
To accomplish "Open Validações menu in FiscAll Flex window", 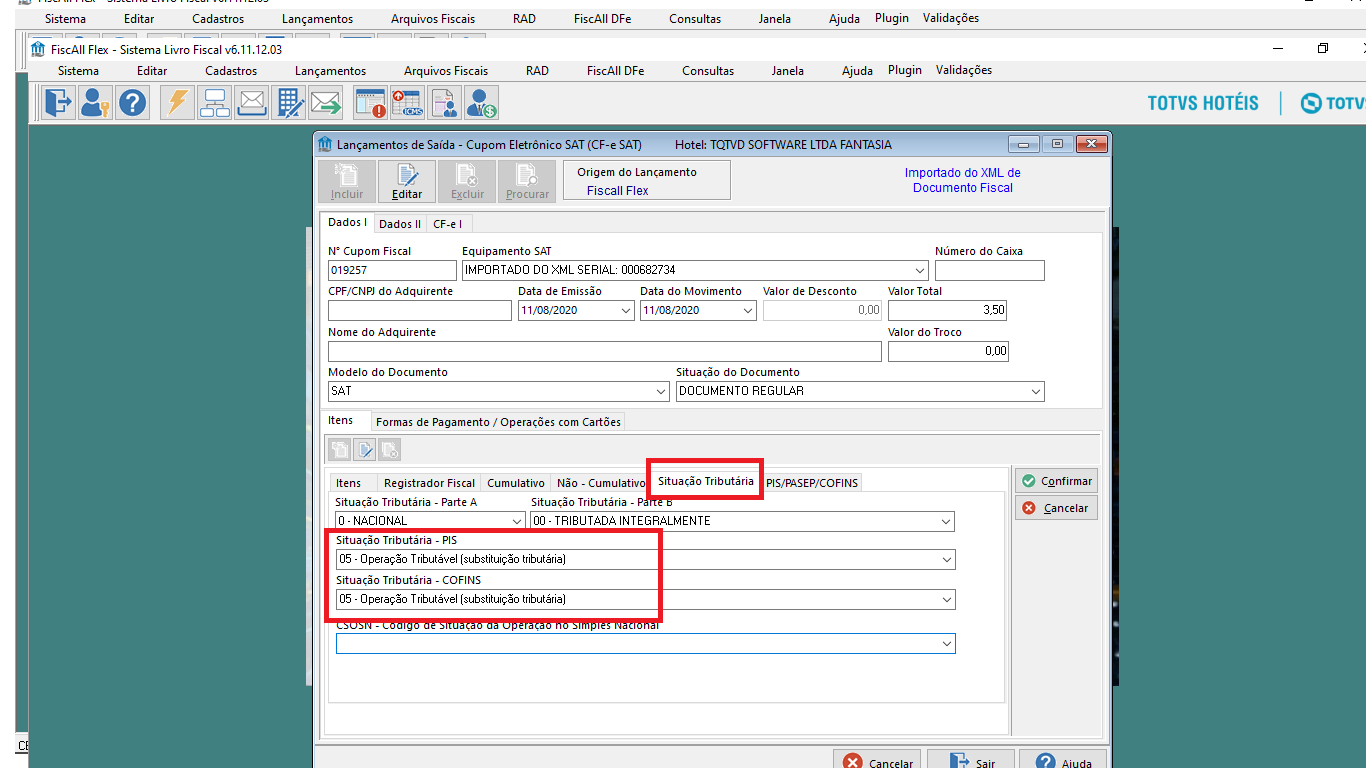I will (964, 70).
